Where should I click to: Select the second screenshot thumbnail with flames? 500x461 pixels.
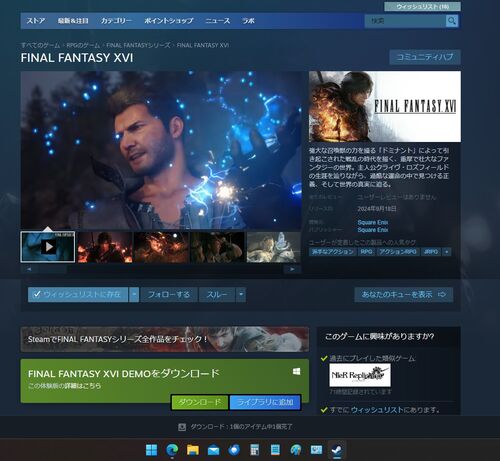105,247
